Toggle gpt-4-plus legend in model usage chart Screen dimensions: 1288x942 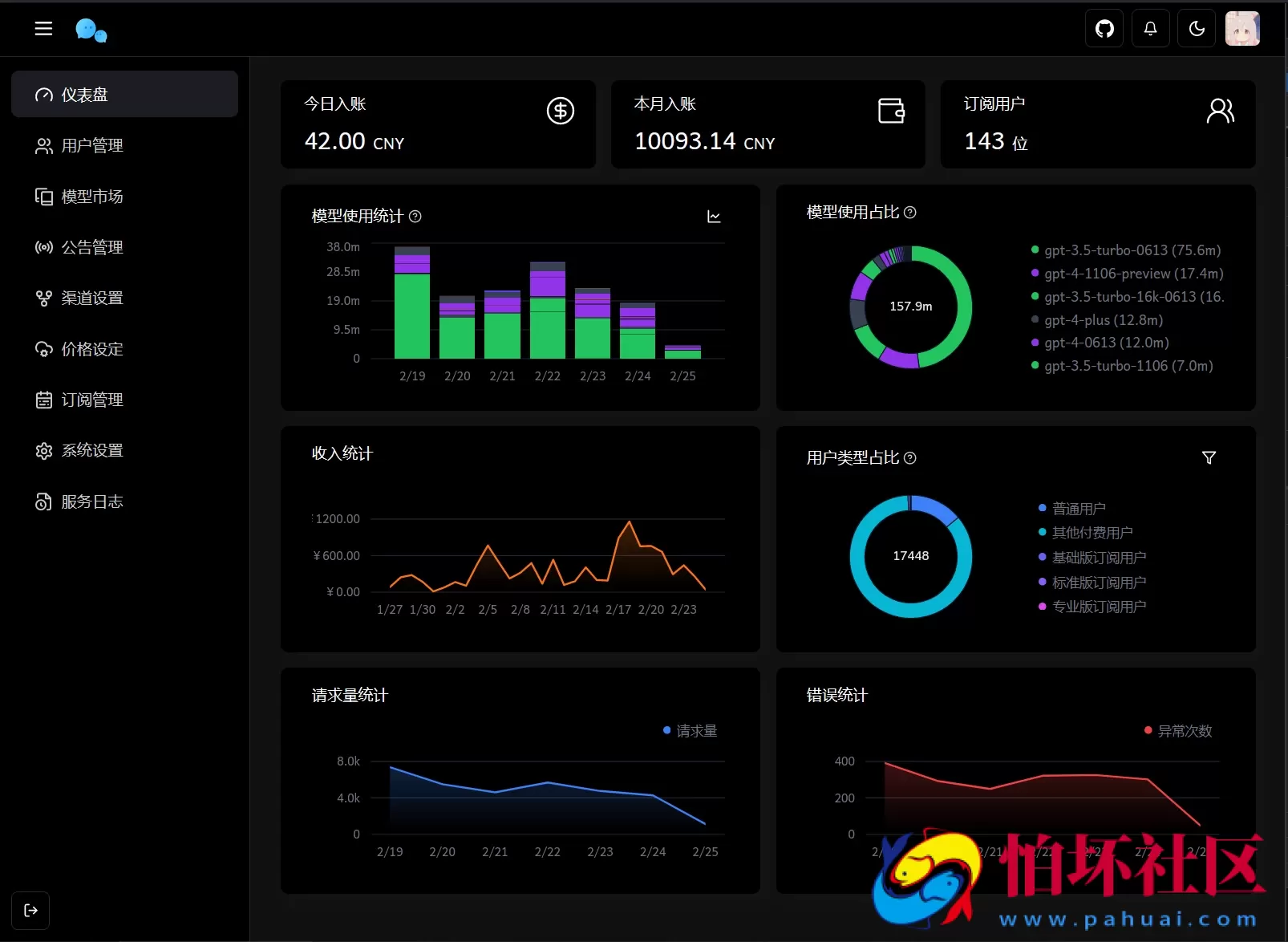(1103, 320)
